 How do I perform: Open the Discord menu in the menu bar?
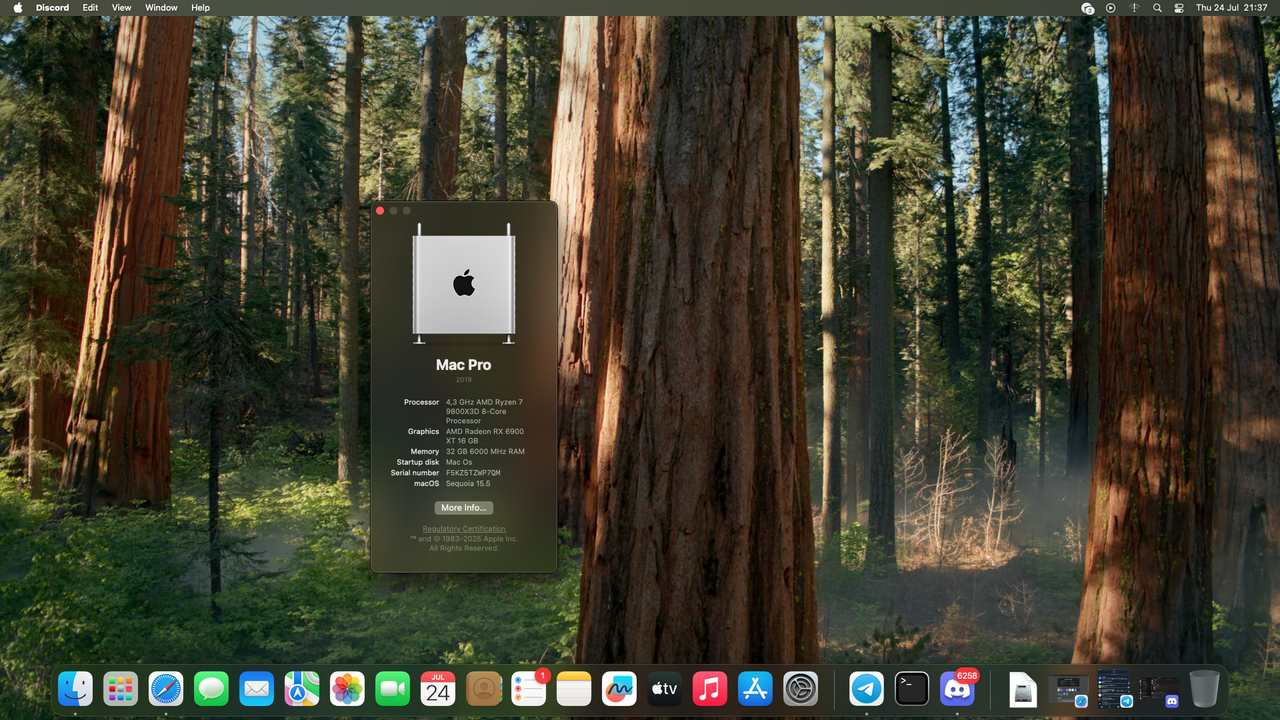[52, 7]
